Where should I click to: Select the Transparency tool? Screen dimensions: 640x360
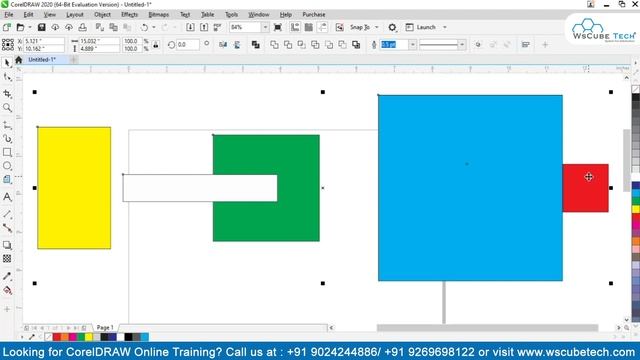tap(7, 258)
